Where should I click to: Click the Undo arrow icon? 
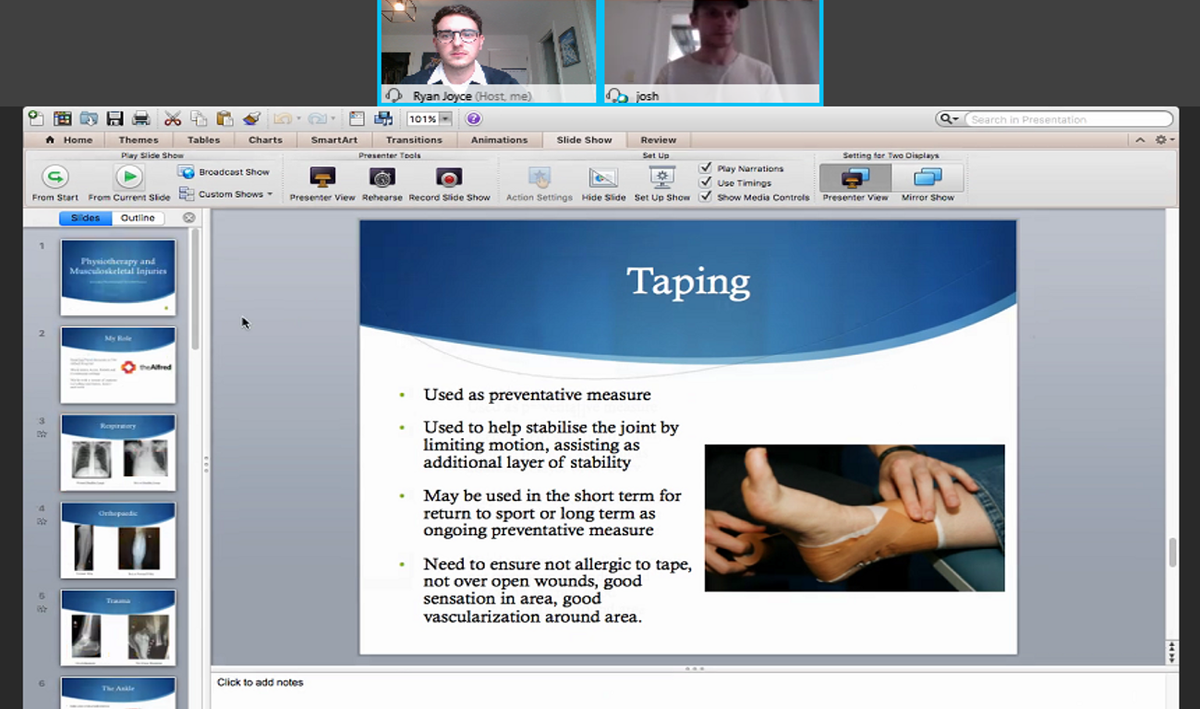tap(281, 118)
